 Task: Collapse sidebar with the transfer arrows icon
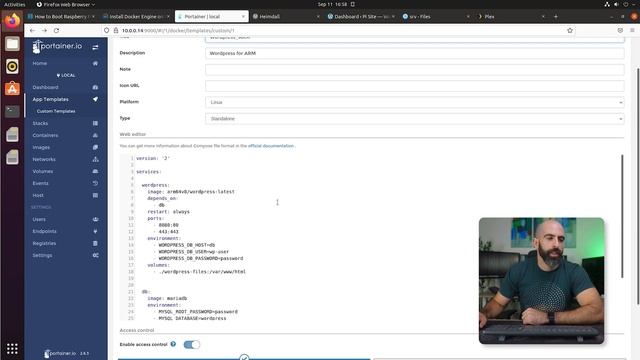coord(95,47)
